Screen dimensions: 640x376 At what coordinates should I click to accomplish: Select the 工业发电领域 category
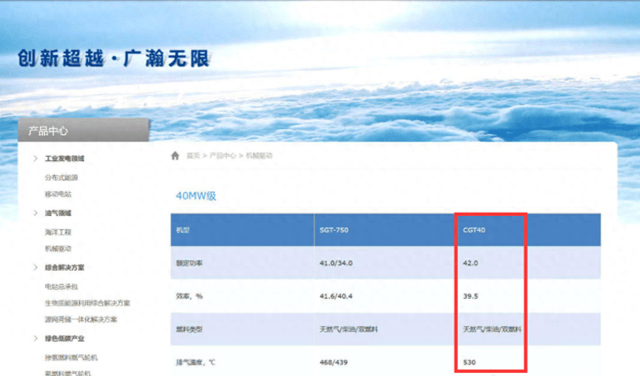(x=64, y=158)
